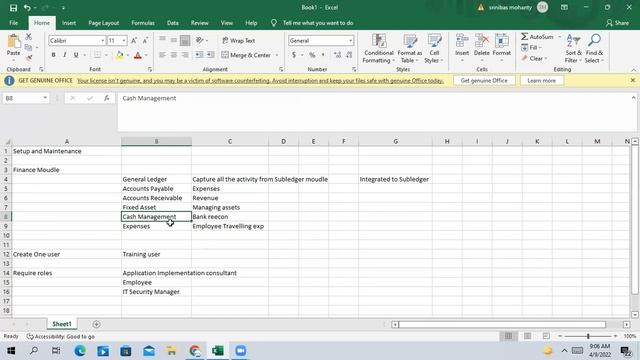The height and width of the screenshot is (360, 640).
Task: Toggle Merge & Center
Action: (247, 55)
